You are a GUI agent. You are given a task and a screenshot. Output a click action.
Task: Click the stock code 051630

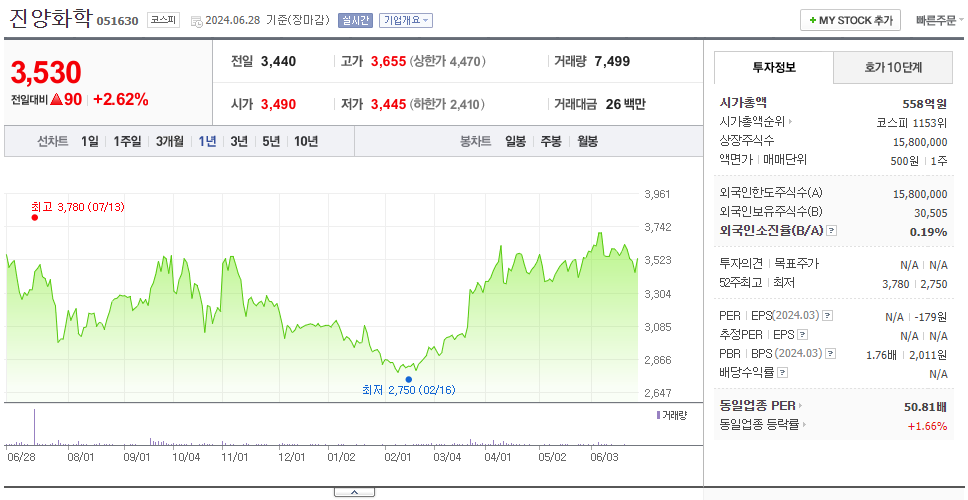coord(117,22)
